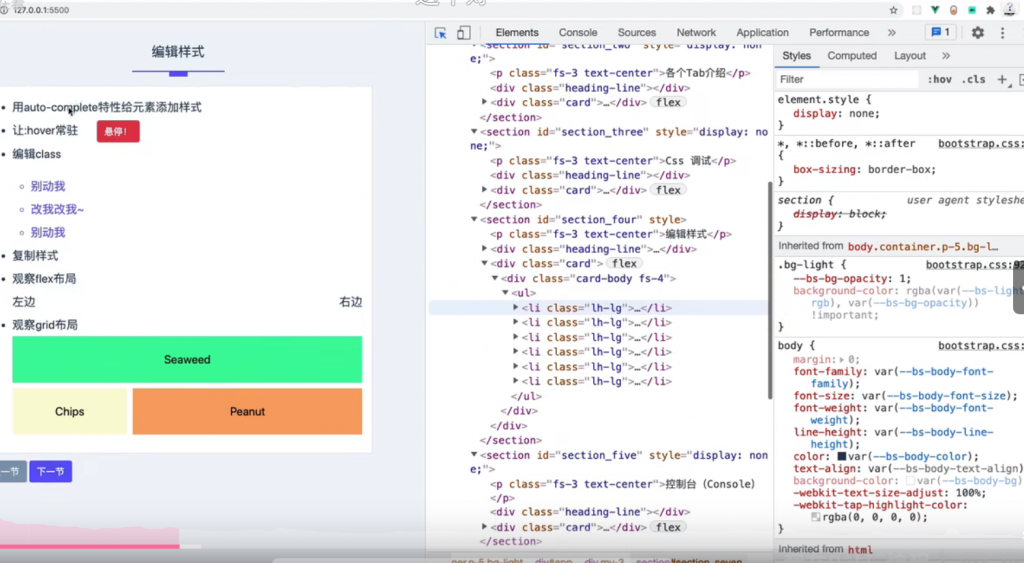
Task: Activate the inspect element picker icon
Action: (x=441, y=33)
